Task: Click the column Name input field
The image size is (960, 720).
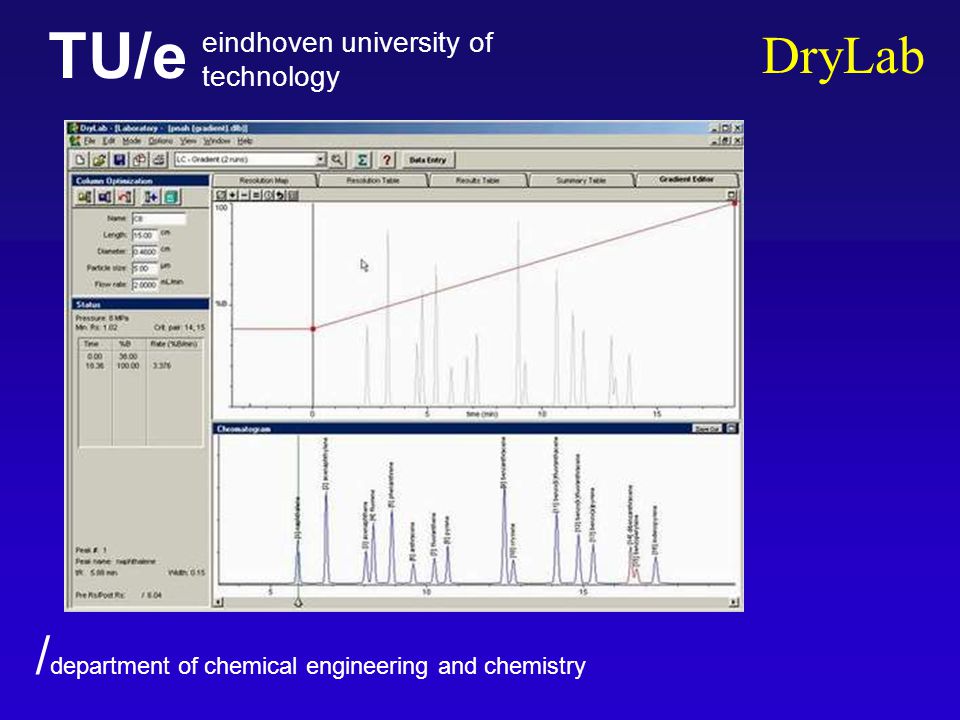Action: click(x=159, y=219)
